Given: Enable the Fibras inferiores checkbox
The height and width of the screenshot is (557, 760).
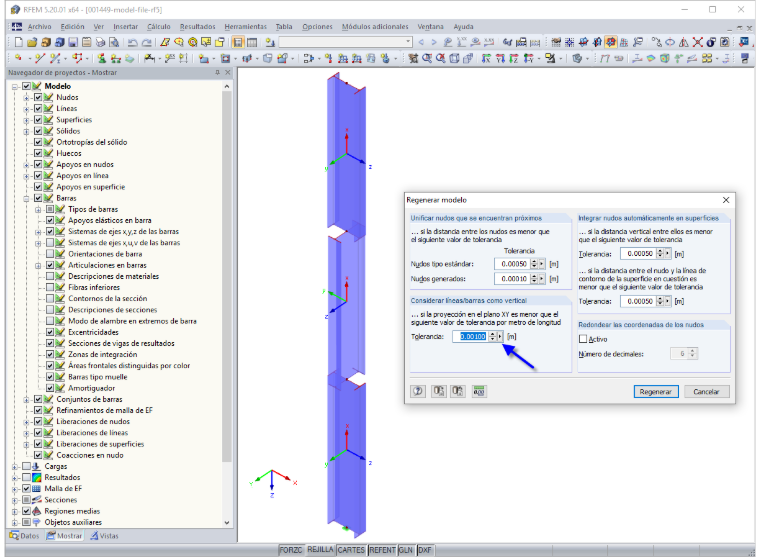Looking at the screenshot, I should tap(49, 287).
